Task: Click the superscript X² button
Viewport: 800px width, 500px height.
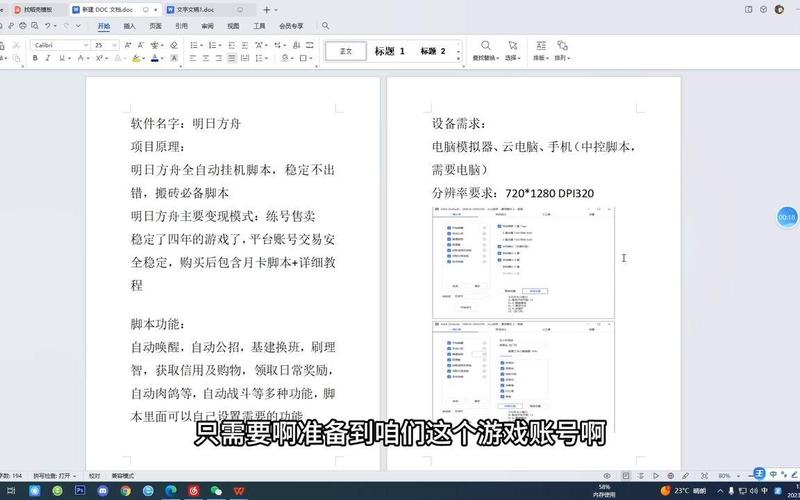Action: (99, 59)
